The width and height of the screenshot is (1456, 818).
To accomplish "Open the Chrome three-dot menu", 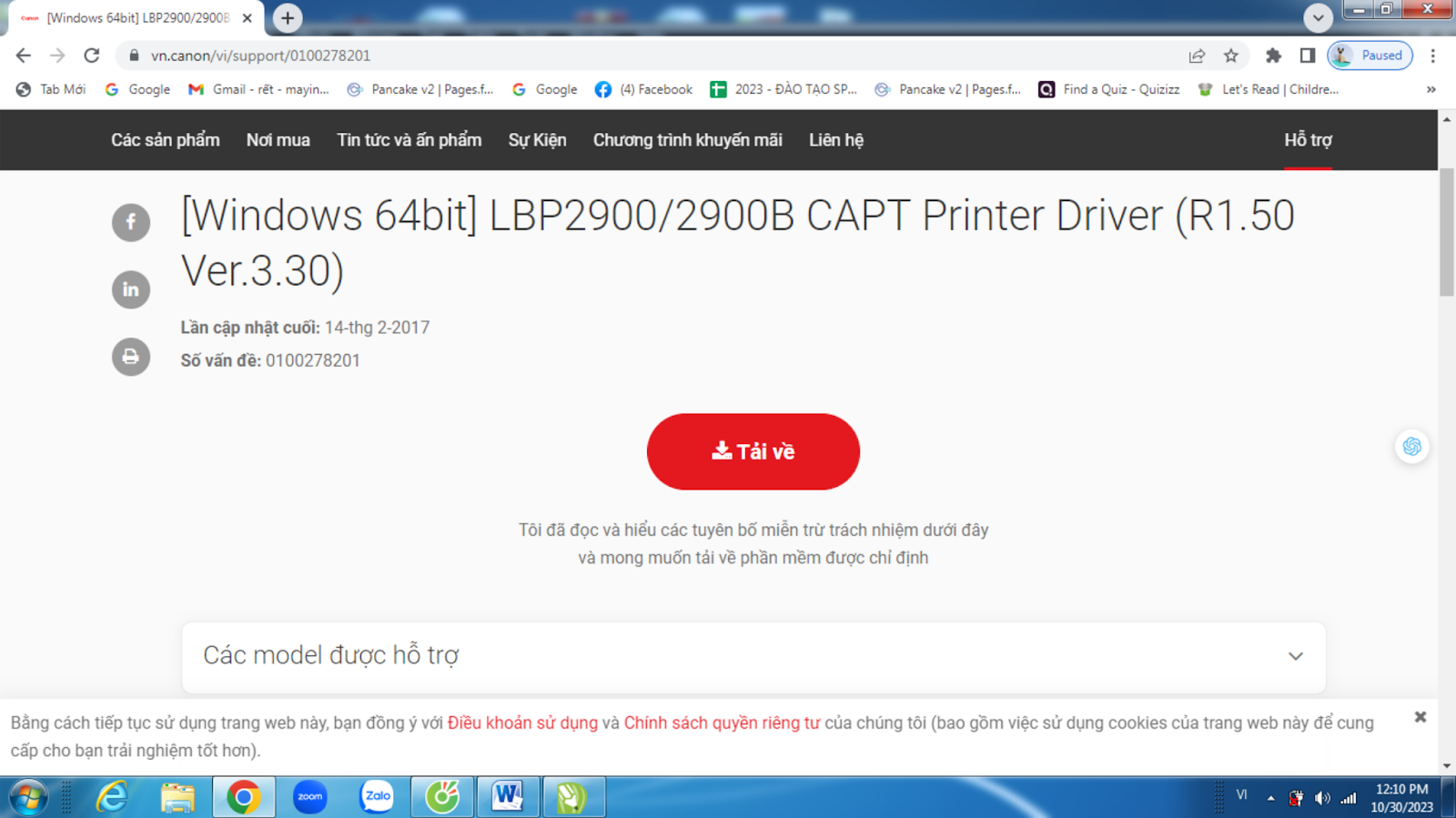I will [1433, 56].
